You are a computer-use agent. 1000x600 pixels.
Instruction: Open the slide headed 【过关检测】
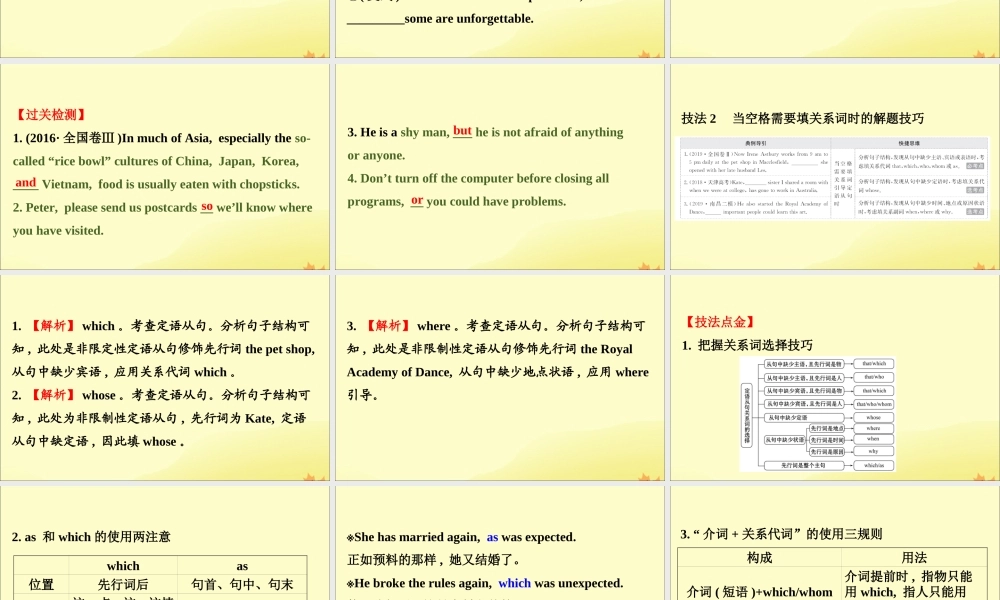165,166
